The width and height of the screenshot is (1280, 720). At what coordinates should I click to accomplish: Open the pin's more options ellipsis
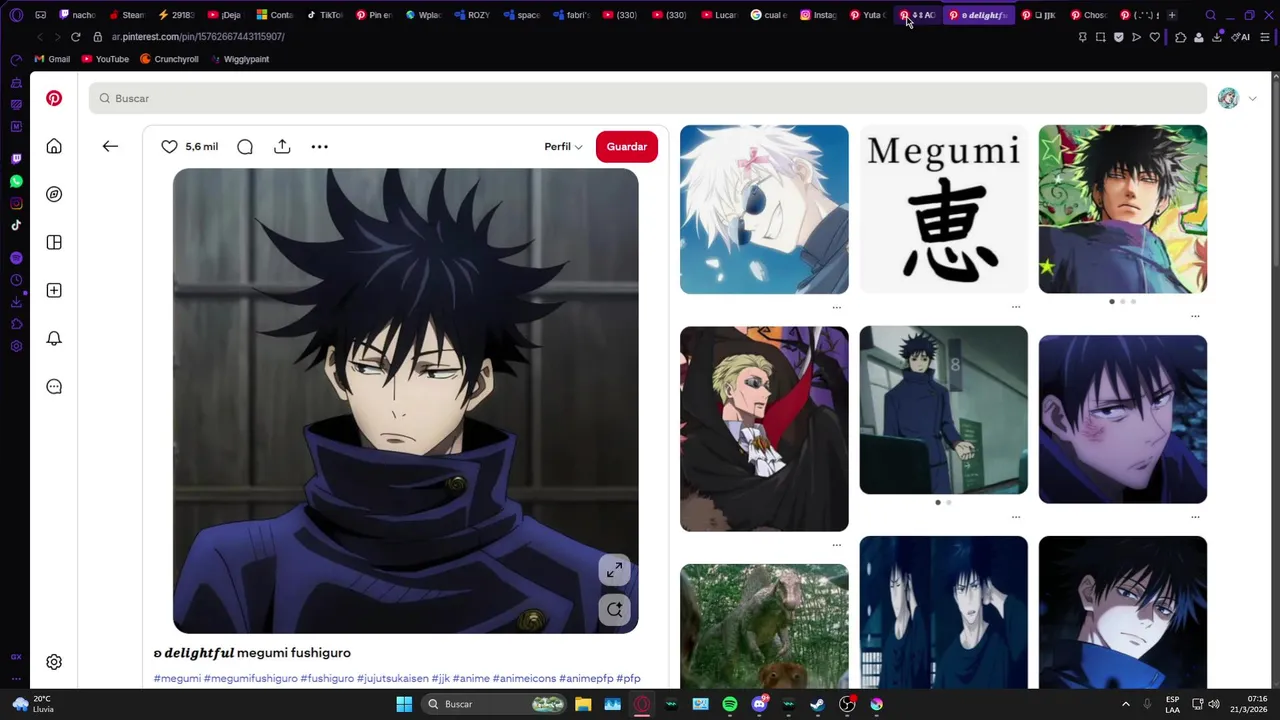319,146
